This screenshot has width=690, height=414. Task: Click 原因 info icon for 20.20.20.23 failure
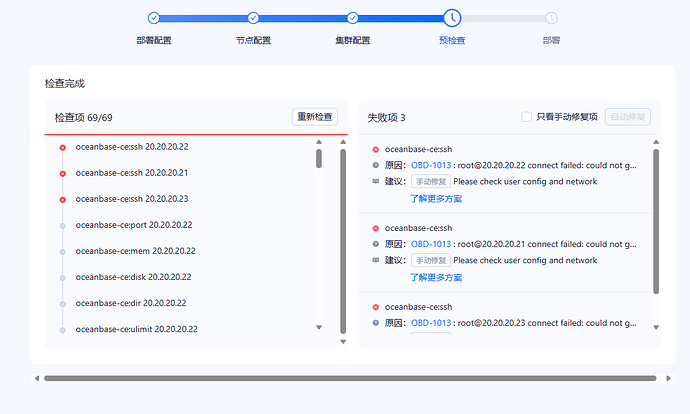point(375,323)
